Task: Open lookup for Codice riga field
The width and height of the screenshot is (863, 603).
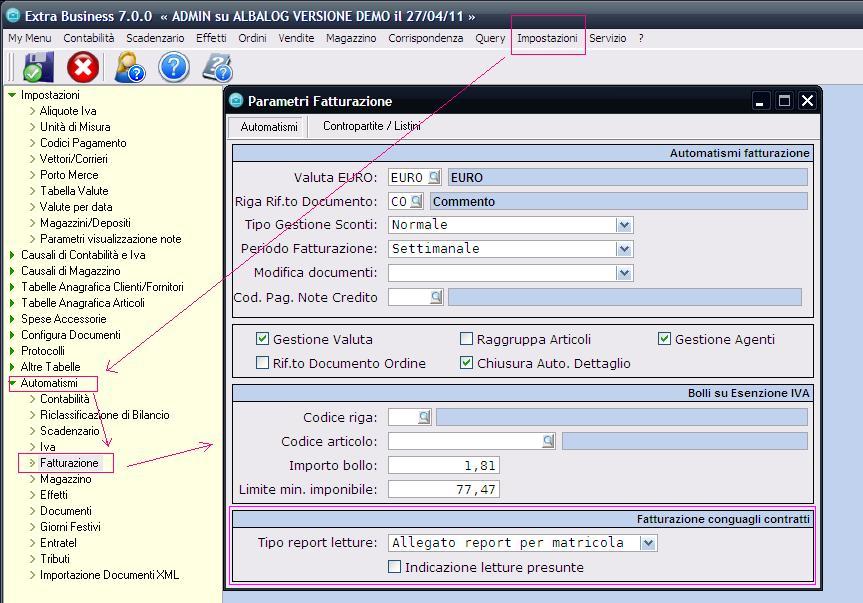Action: click(x=424, y=417)
